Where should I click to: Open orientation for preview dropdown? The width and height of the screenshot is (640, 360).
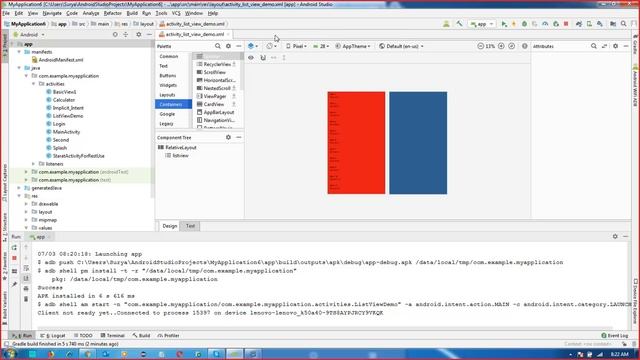[x=271, y=46]
